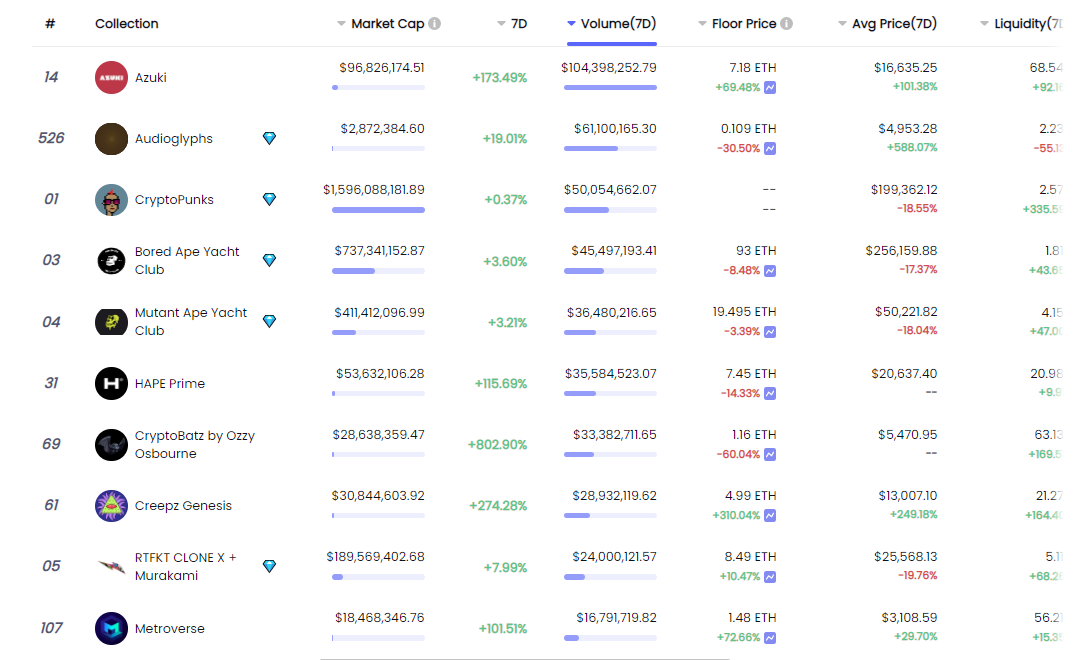Open the Azuki collection logo
Image resolution: width=1079 pixels, height=660 pixels.
(x=111, y=77)
